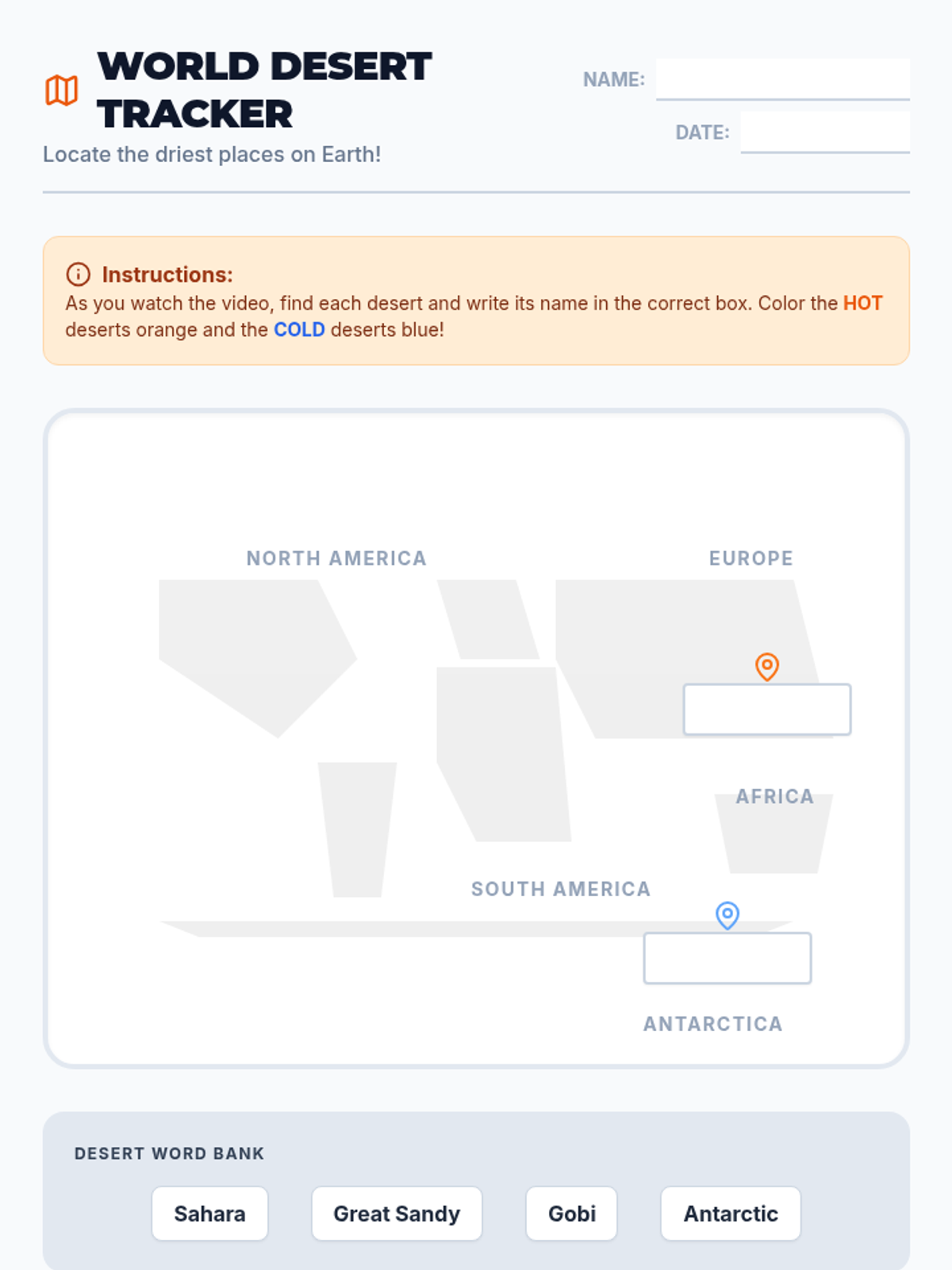Click the orange map icon beside the title
Image resolution: width=952 pixels, height=1270 pixels.
[61, 90]
